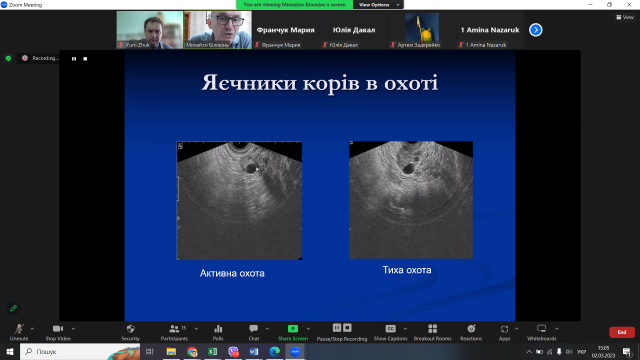Open Breakout Rooms

[x=432, y=332]
